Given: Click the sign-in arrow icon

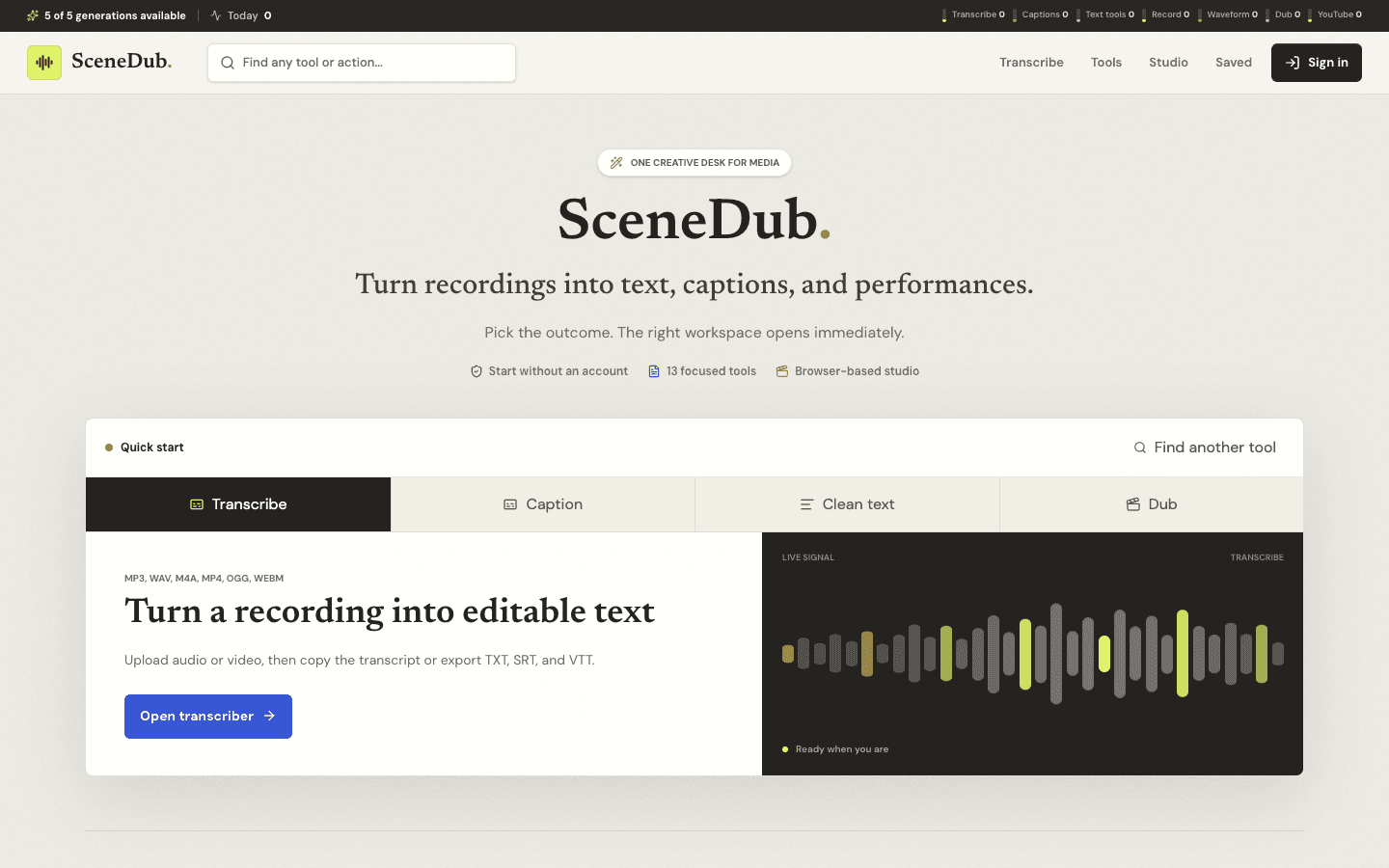Looking at the screenshot, I should coord(1293,63).
